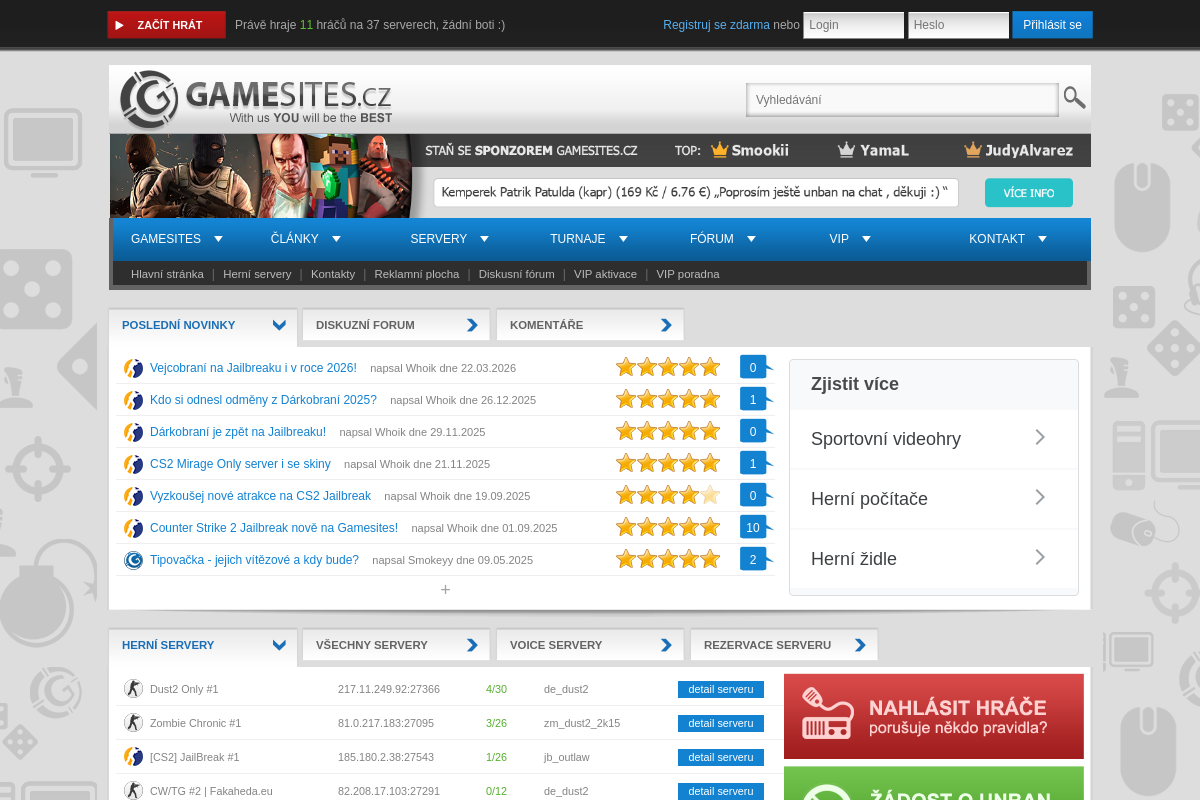This screenshot has width=1200, height=800.
Task: Click the GameSites.cz logo
Action: (255, 99)
